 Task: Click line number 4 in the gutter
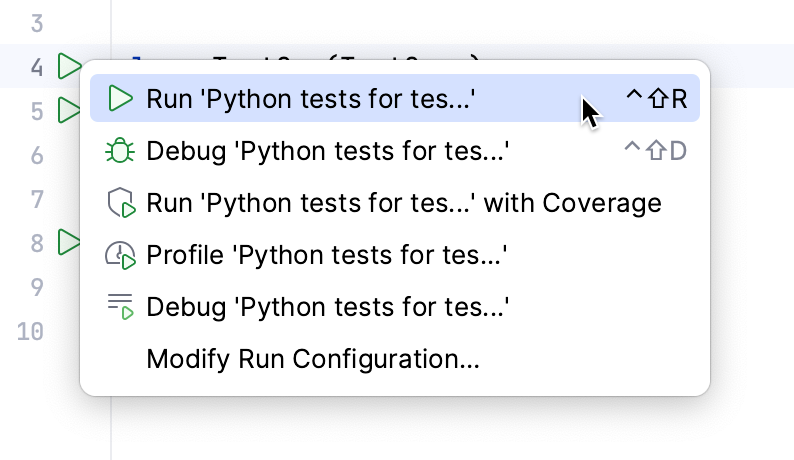point(37,68)
